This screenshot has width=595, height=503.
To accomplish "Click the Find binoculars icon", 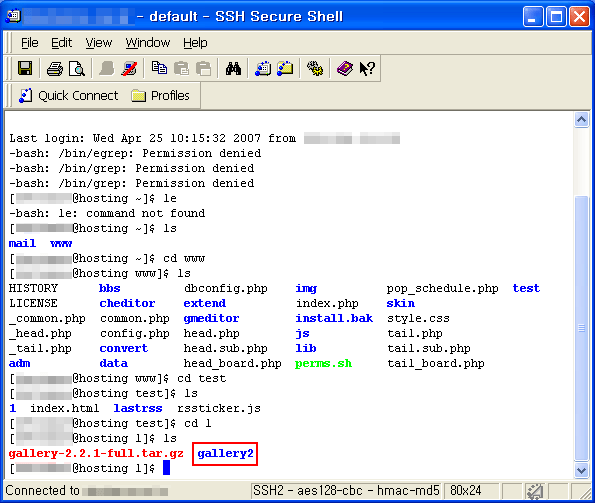I will coord(233,69).
